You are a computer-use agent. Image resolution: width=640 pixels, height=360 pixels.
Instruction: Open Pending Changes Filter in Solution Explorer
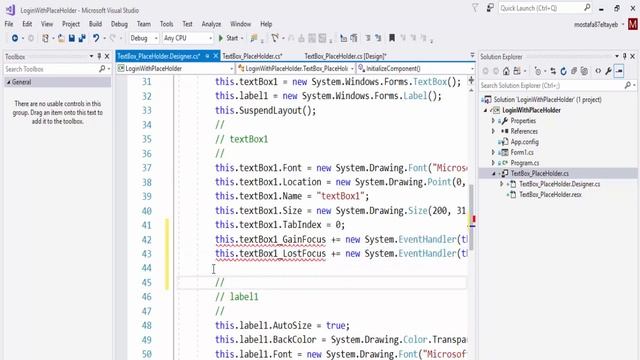click(x=538, y=71)
